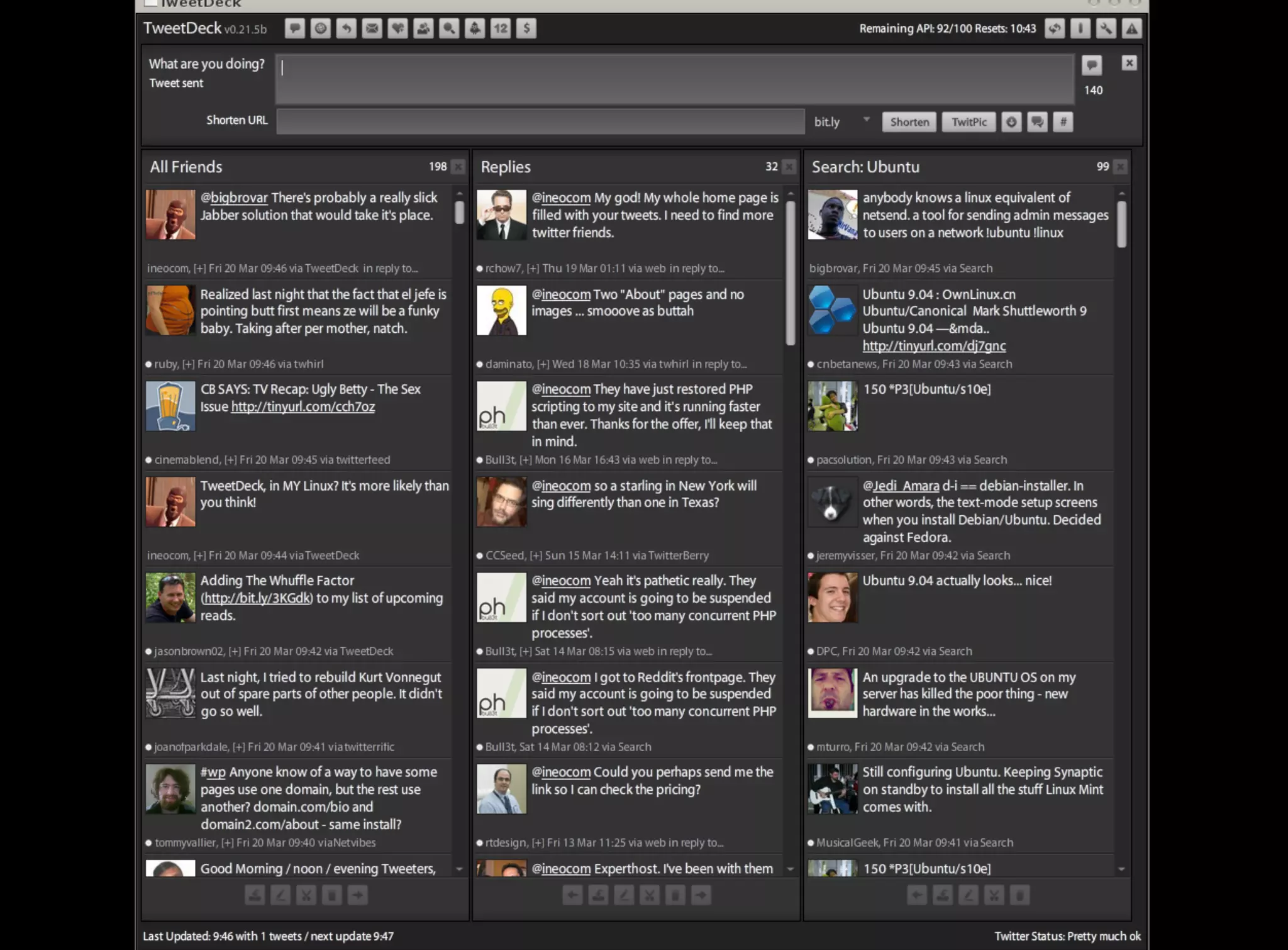
Task: Open the Direct Messages envelope icon
Action: (372, 28)
